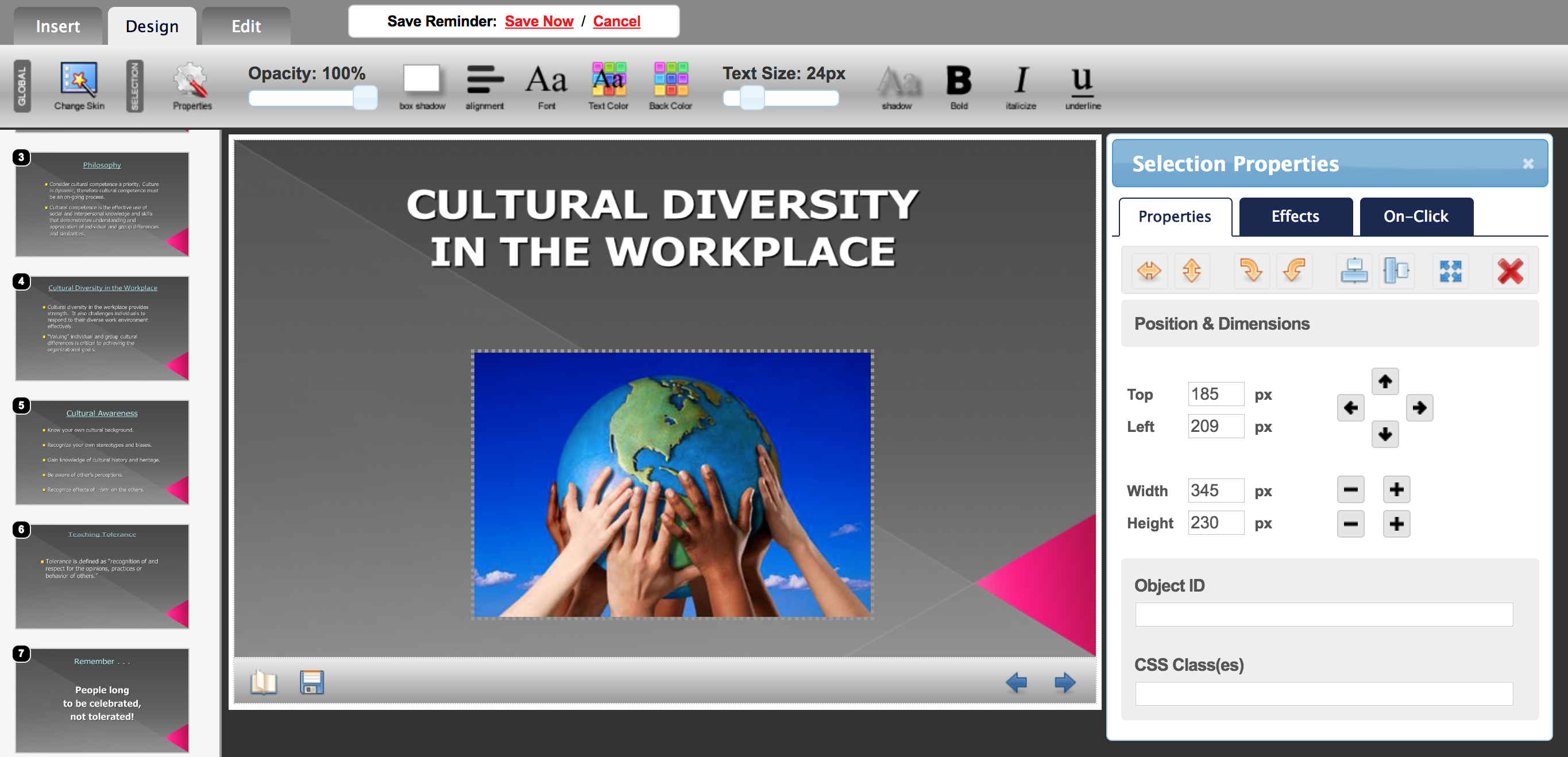Click the expand/fullscreen icon in Selection Properties
The image size is (1568, 757).
1452,271
